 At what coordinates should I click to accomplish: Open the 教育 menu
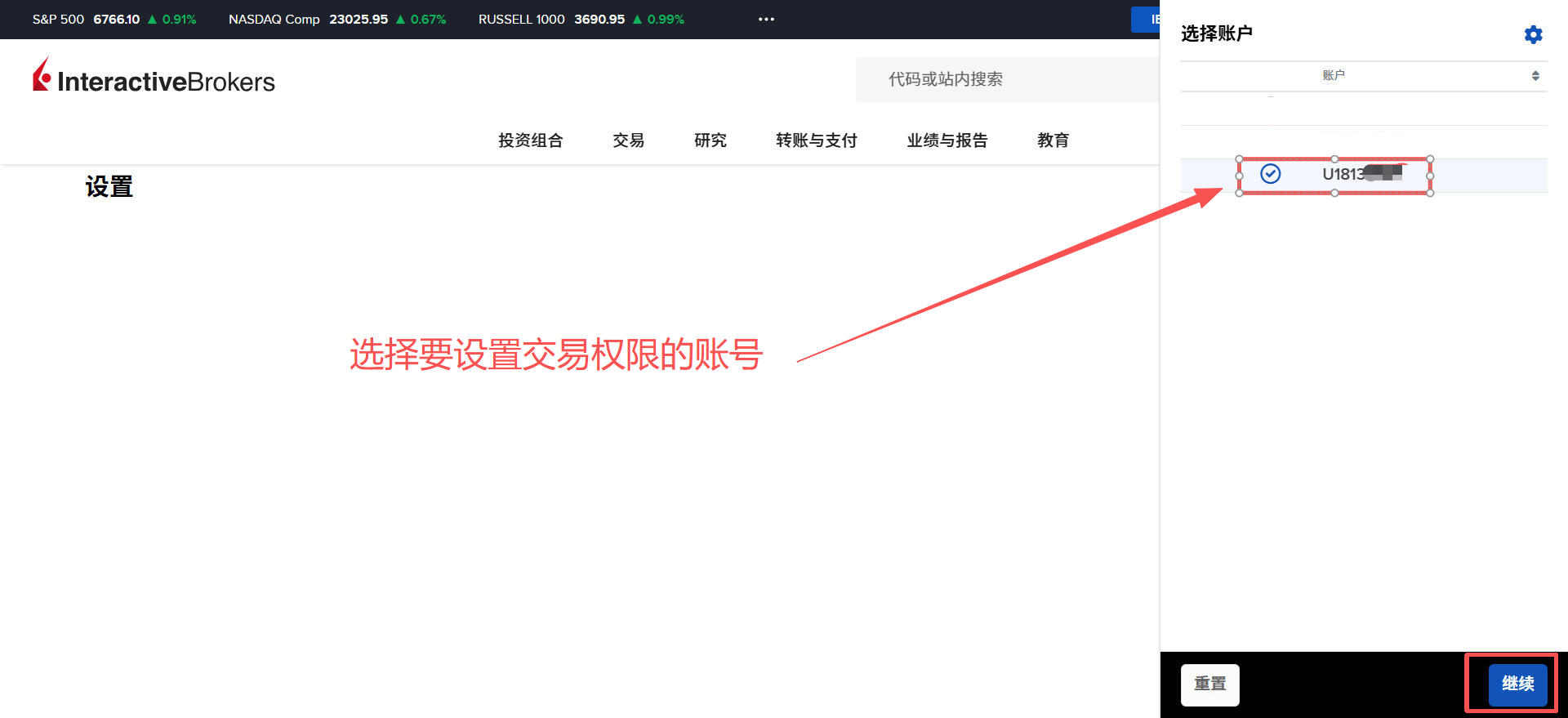1053,140
